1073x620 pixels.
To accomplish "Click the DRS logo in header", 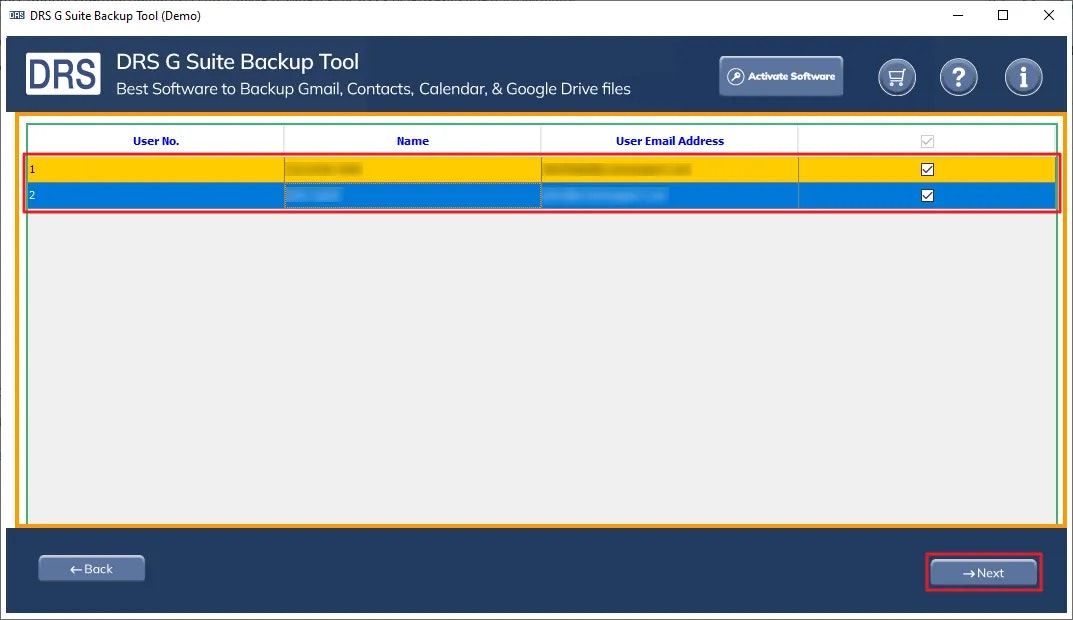I will click(63, 74).
